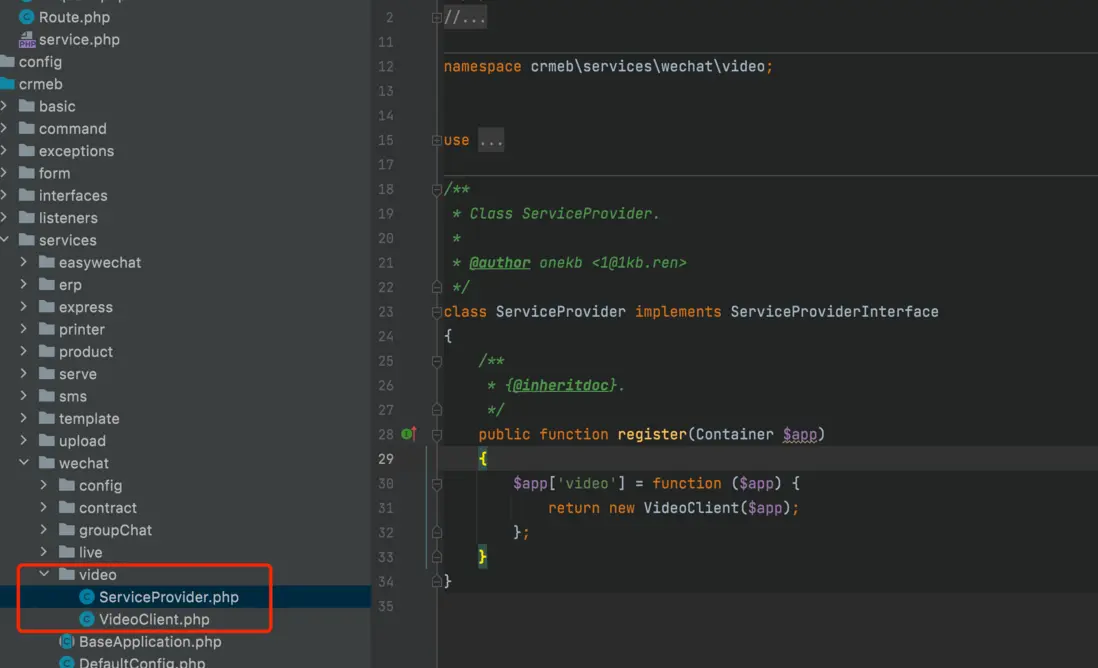Expand the live folder arrow

tap(43, 552)
